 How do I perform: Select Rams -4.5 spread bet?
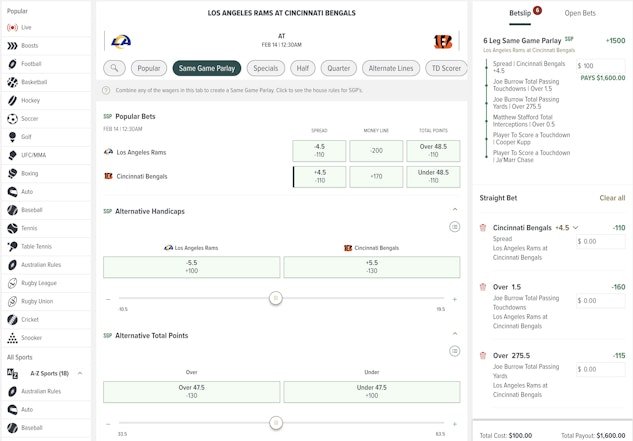(319, 151)
